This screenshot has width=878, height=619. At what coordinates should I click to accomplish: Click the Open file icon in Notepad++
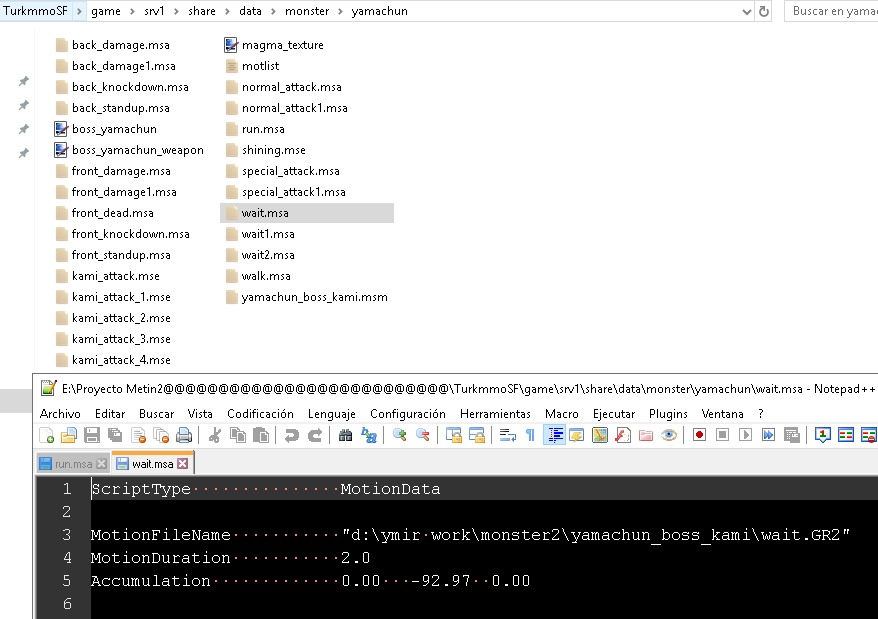[x=69, y=435]
